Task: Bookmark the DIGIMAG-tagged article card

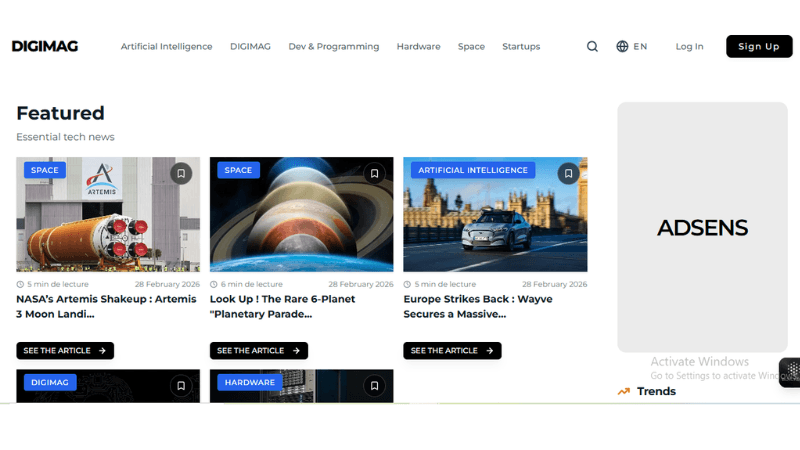Action: 181,386
